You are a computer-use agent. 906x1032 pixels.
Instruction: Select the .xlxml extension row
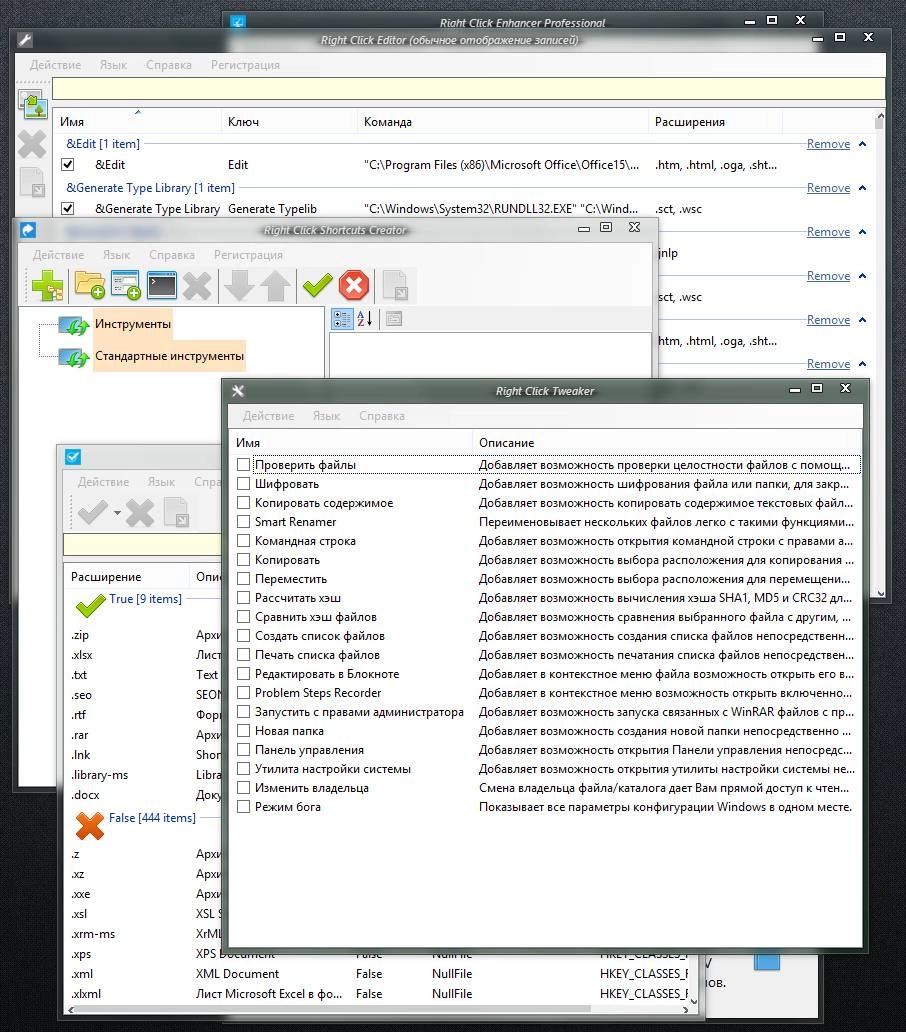pyautogui.click(x=378, y=994)
